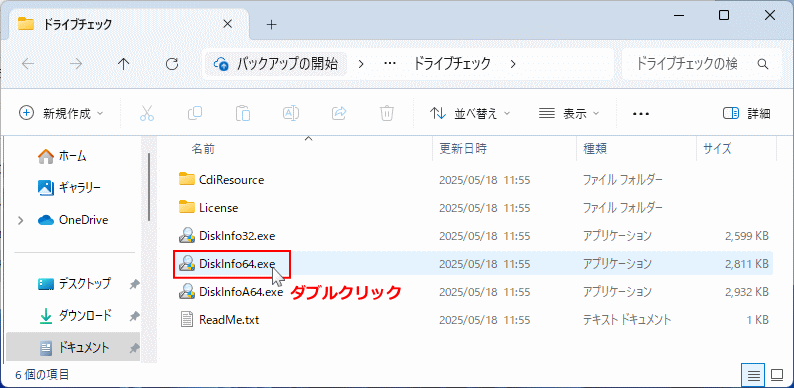Switch to large thumbnails view icon
The height and width of the screenshot is (388, 794).
(x=777, y=375)
